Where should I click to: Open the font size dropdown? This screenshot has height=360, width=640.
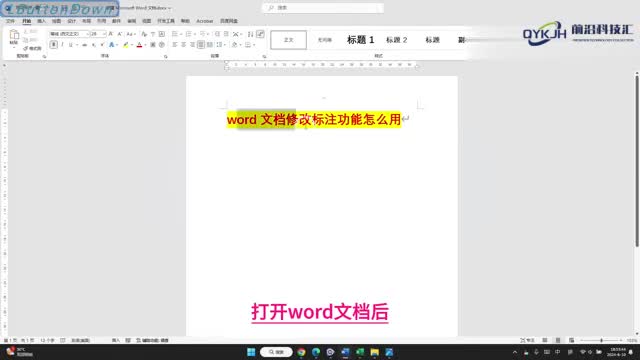[x=104, y=34]
